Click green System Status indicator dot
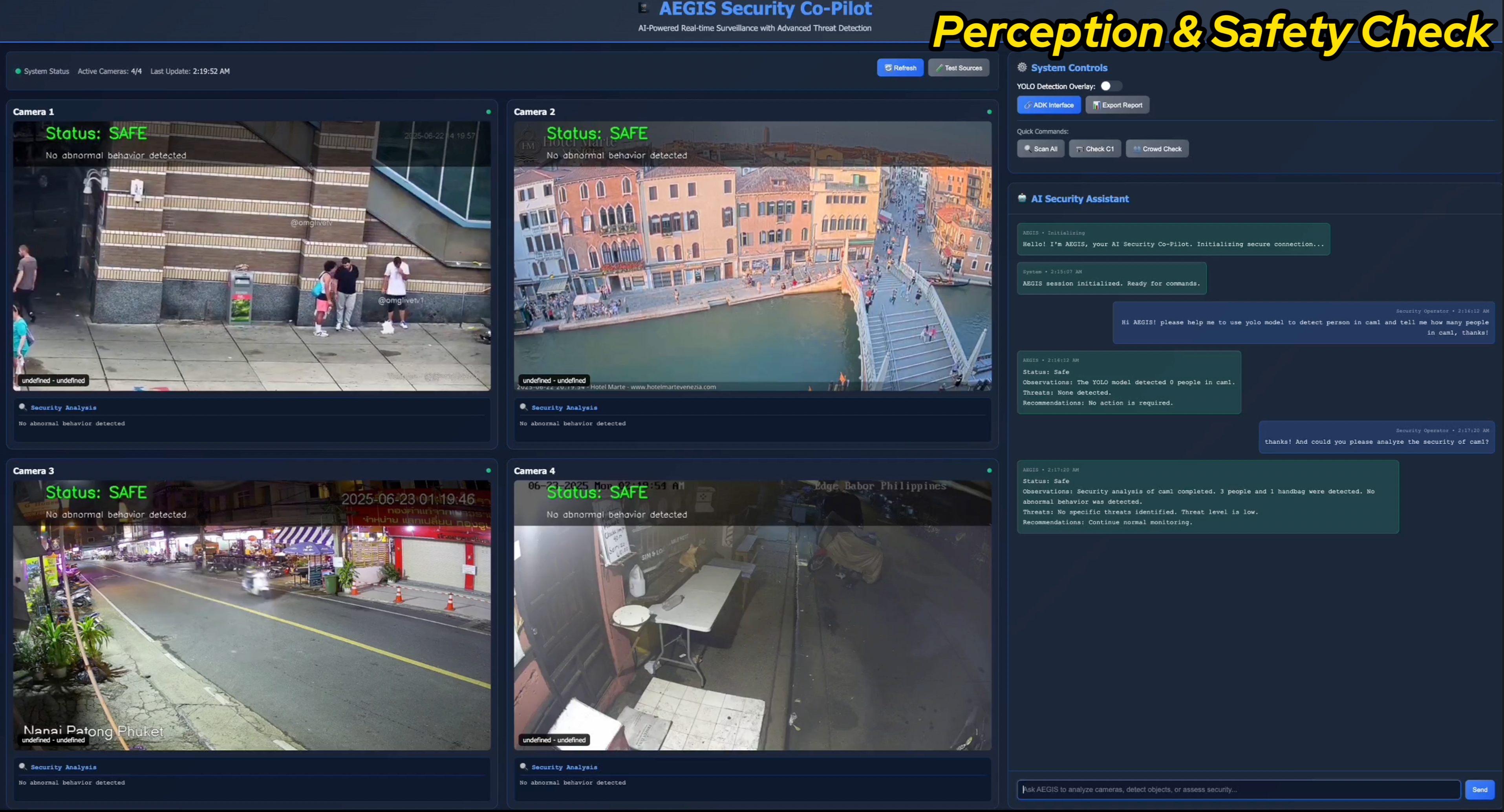1504x812 pixels. pyautogui.click(x=18, y=71)
